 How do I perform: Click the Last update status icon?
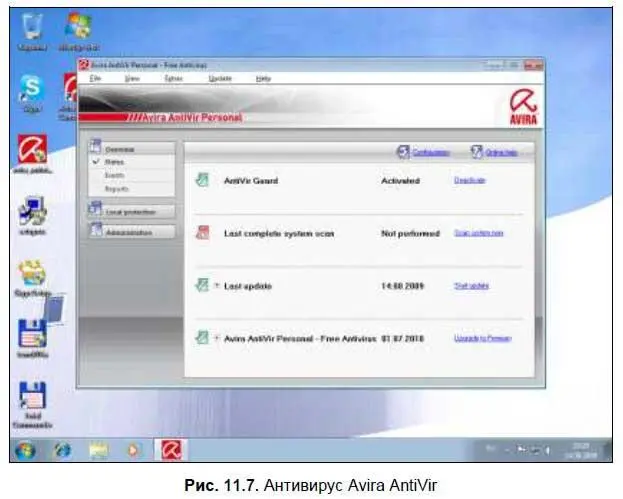[x=202, y=285]
